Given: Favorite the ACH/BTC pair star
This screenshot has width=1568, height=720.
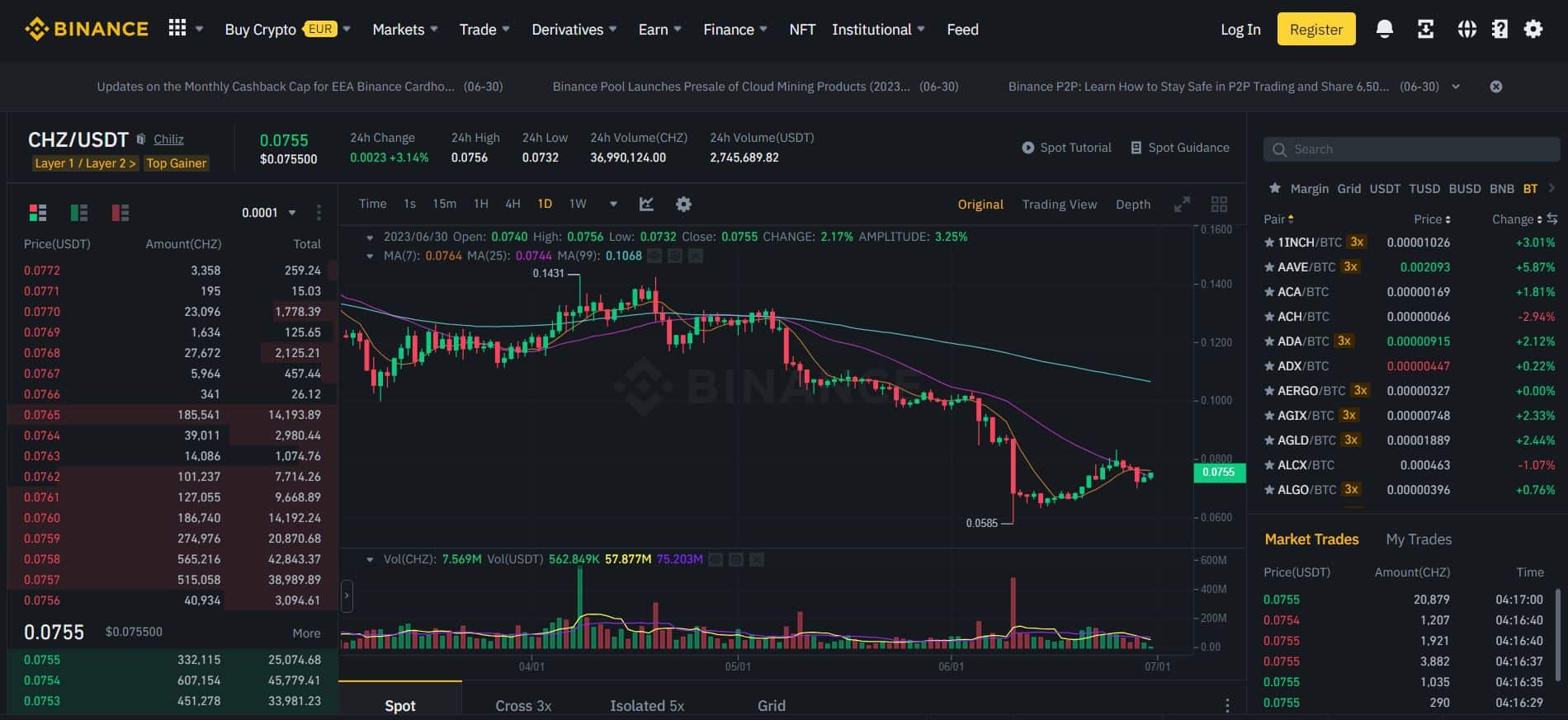Looking at the screenshot, I should pyautogui.click(x=1269, y=317).
